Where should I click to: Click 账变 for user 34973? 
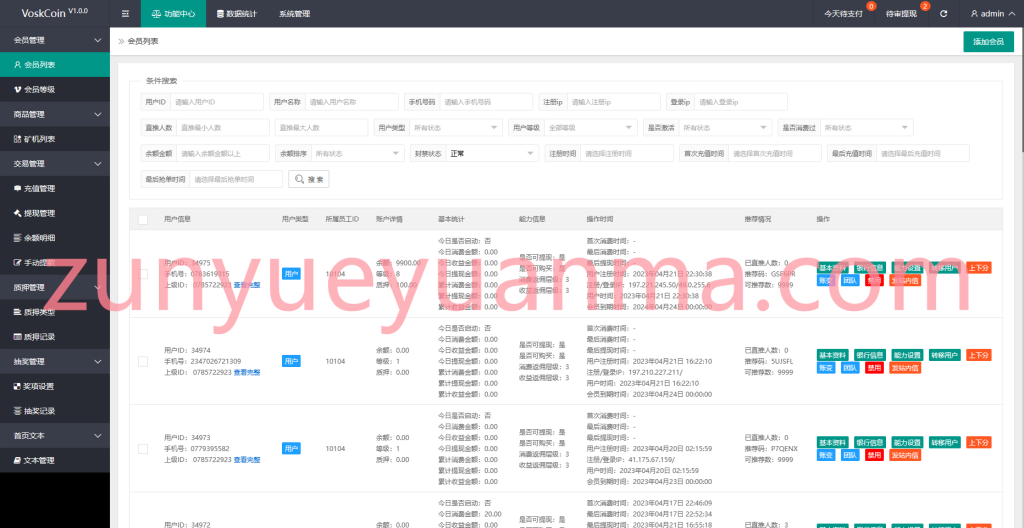825,455
